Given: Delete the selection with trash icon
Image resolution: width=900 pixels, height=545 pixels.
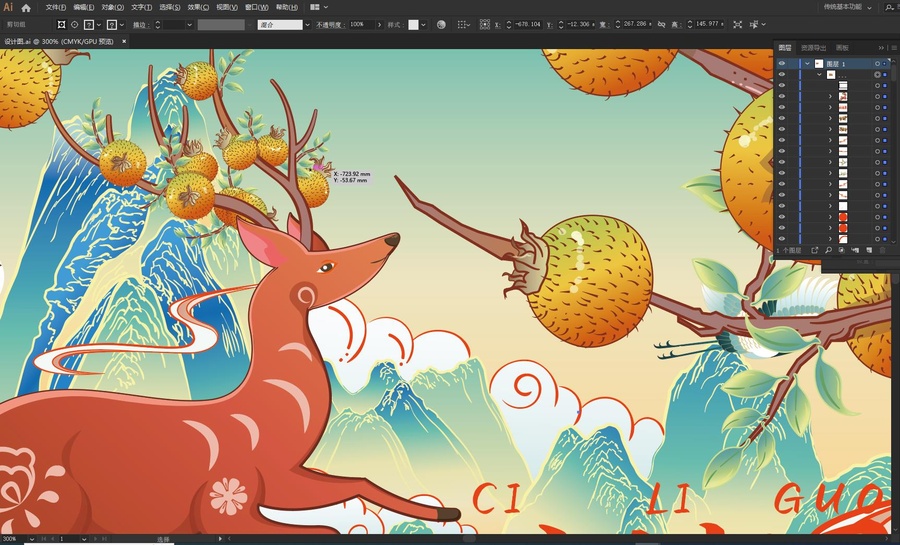Looking at the screenshot, I should coord(882,251).
